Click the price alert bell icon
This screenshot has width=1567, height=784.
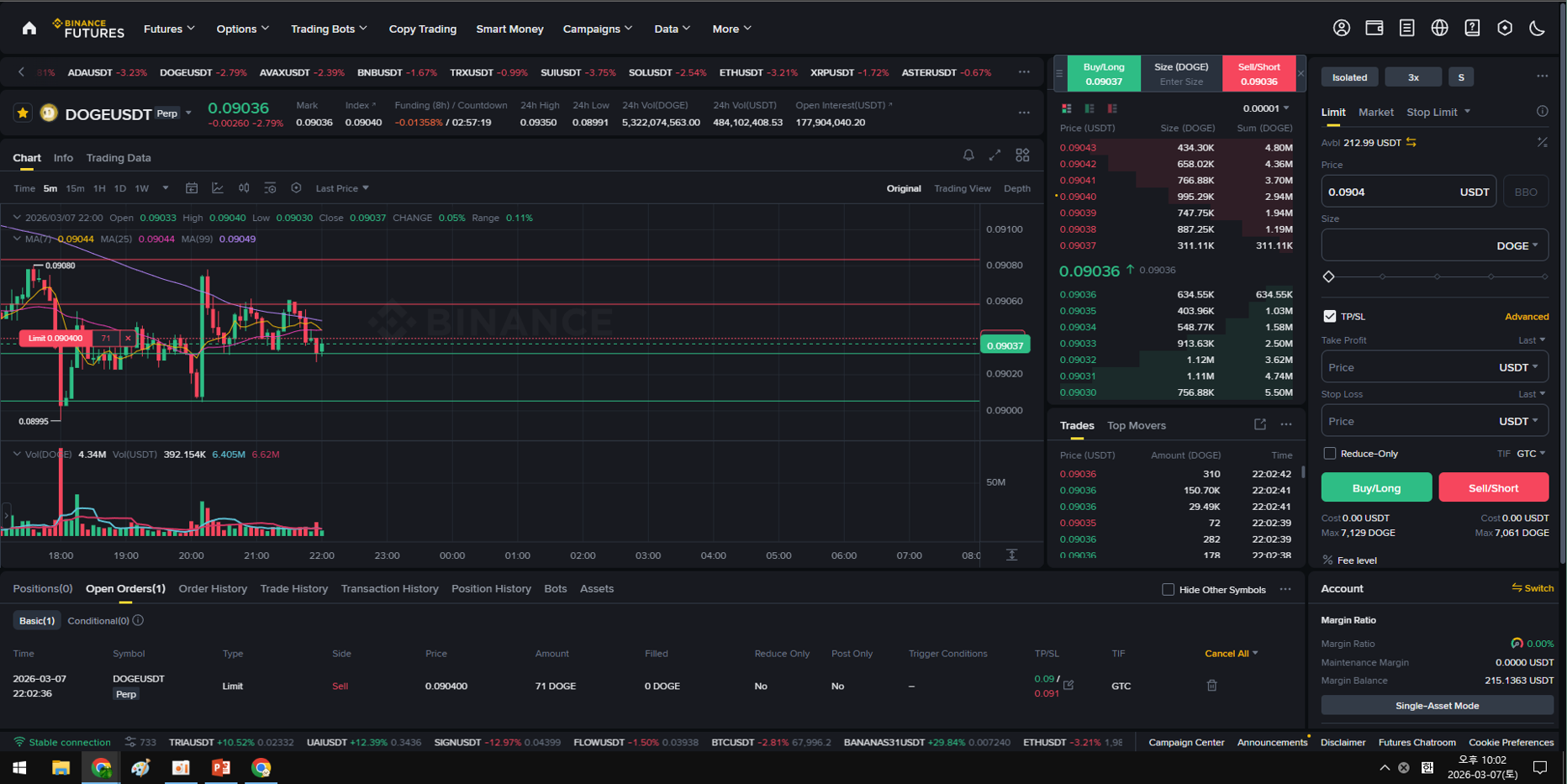point(968,155)
